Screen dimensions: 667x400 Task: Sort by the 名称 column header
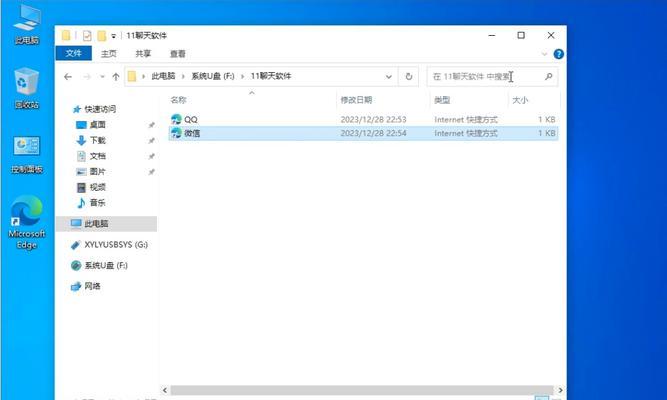[x=178, y=100]
